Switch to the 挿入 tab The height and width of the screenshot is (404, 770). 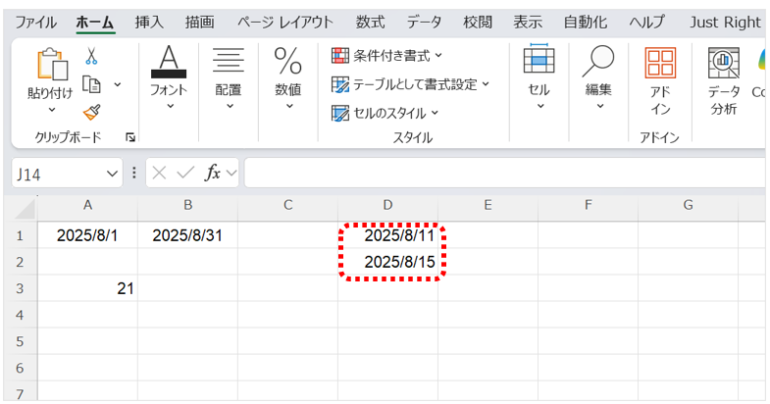149,22
